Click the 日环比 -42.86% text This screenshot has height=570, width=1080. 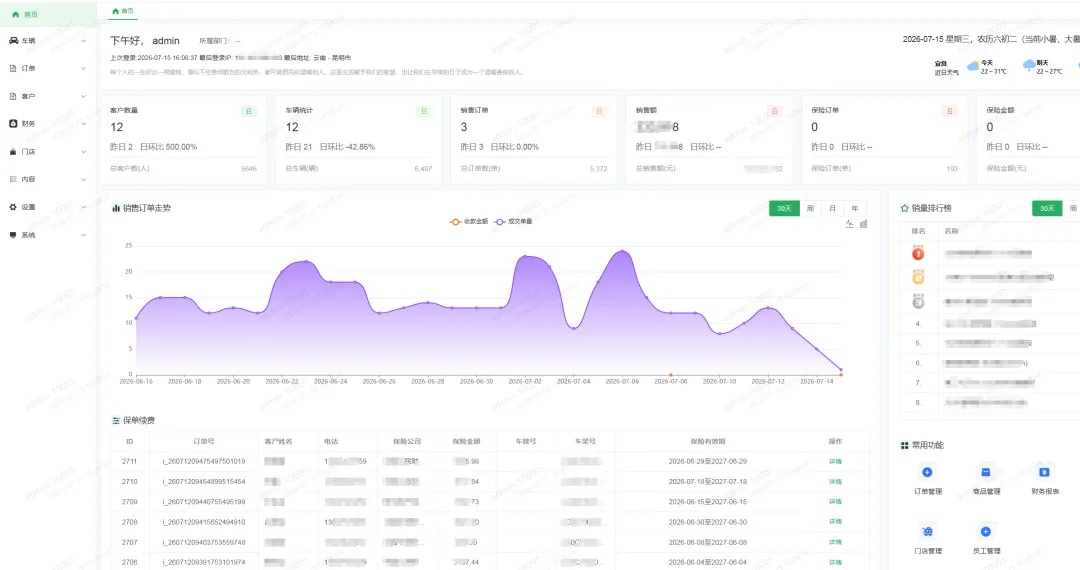pos(347,147)
